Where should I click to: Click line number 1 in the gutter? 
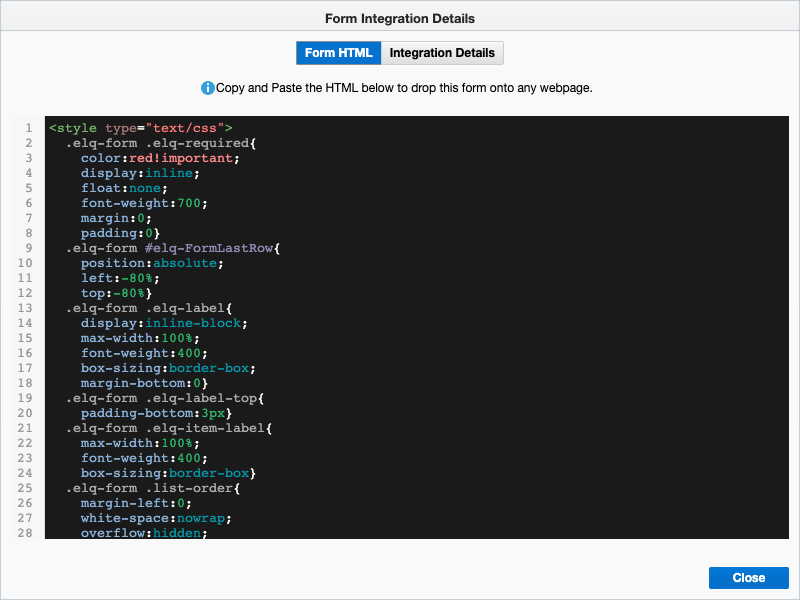point(28,128)
